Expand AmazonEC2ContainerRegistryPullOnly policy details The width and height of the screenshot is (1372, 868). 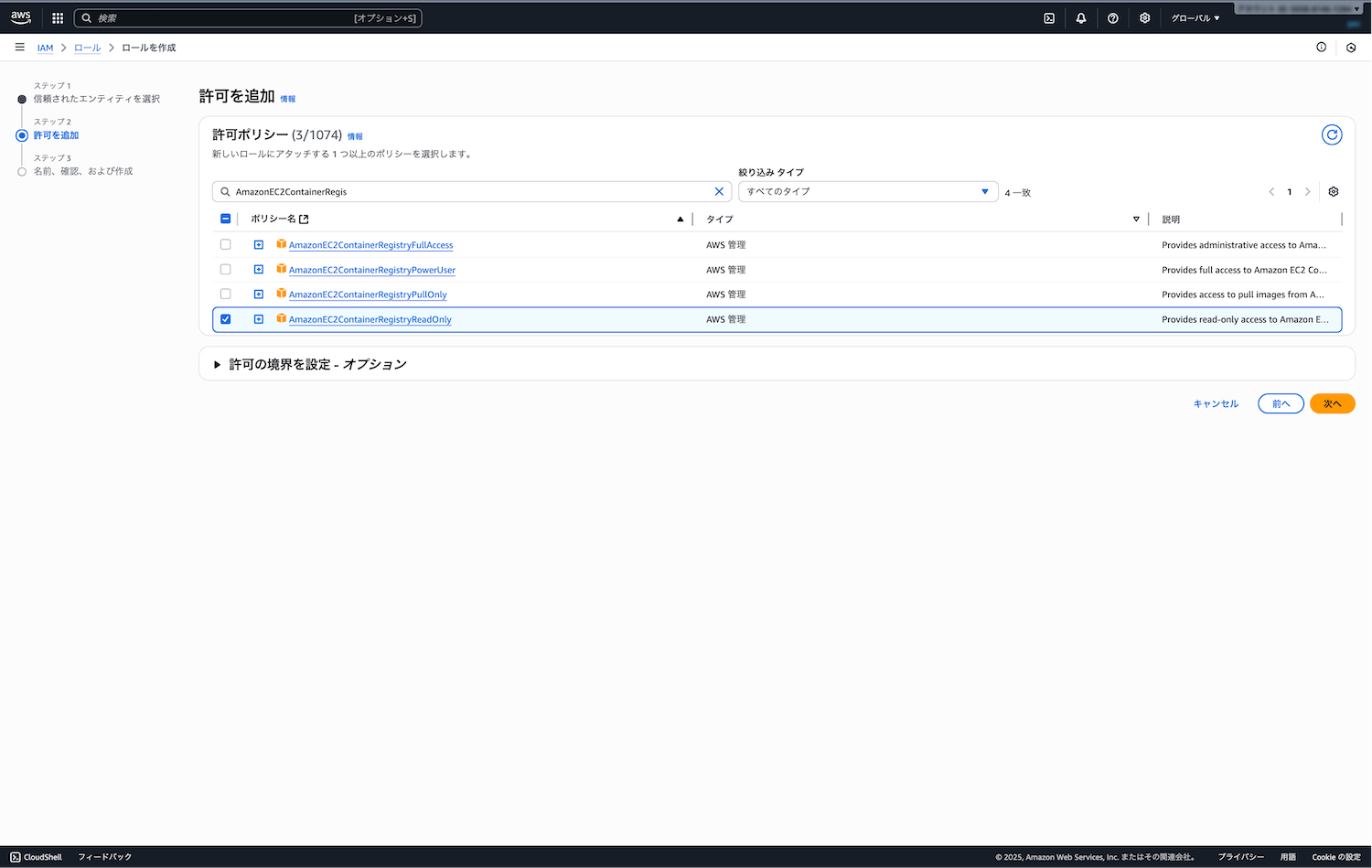pyautogui.click(x=259, y=295)
